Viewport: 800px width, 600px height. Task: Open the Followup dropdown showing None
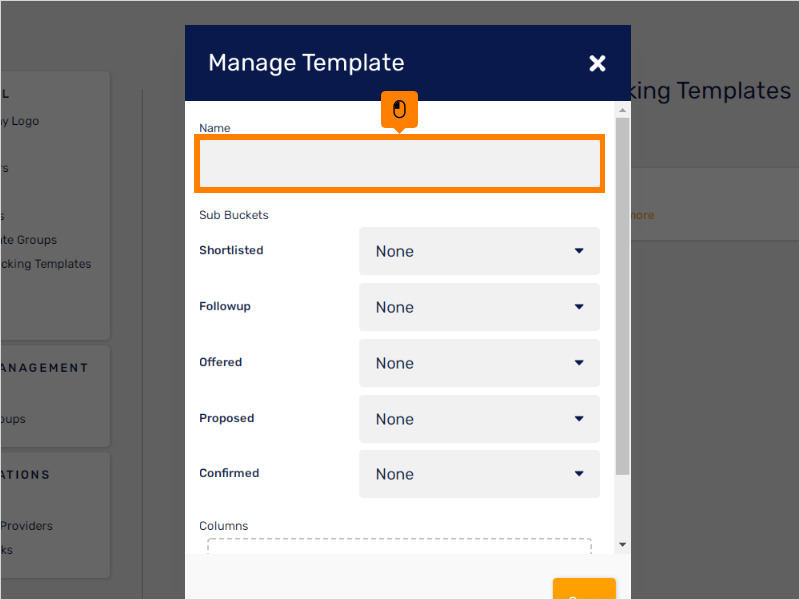point(479,307)
